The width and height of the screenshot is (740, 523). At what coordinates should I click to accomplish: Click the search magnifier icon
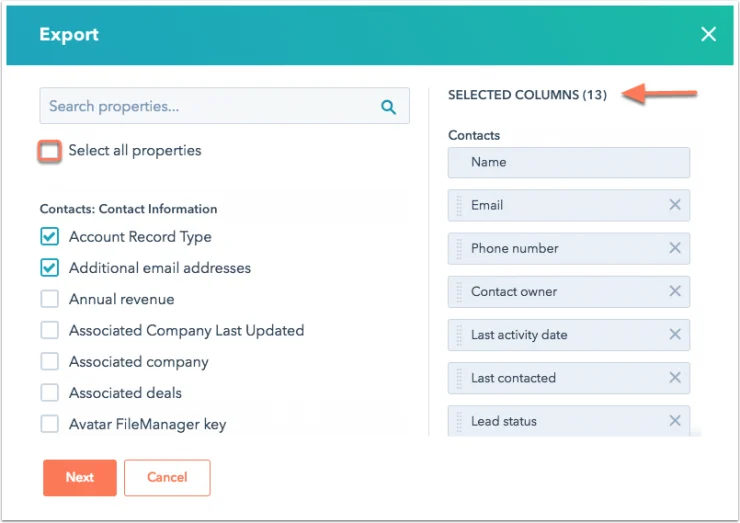[388, 107]
